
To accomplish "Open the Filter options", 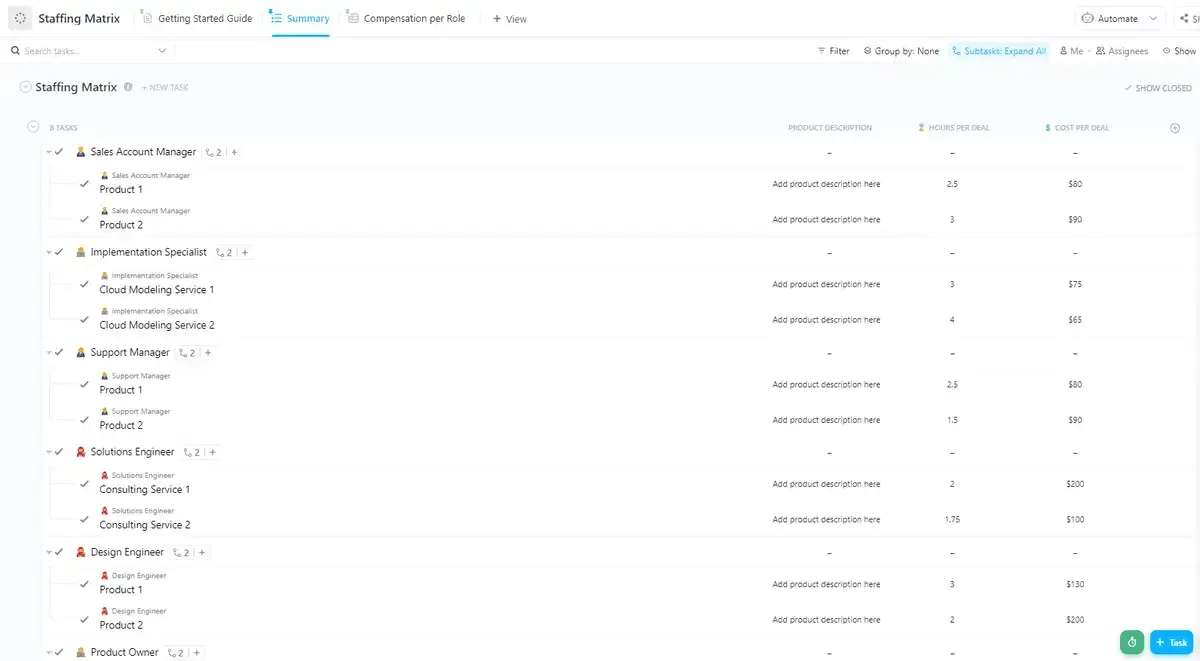I will [833, 51].
